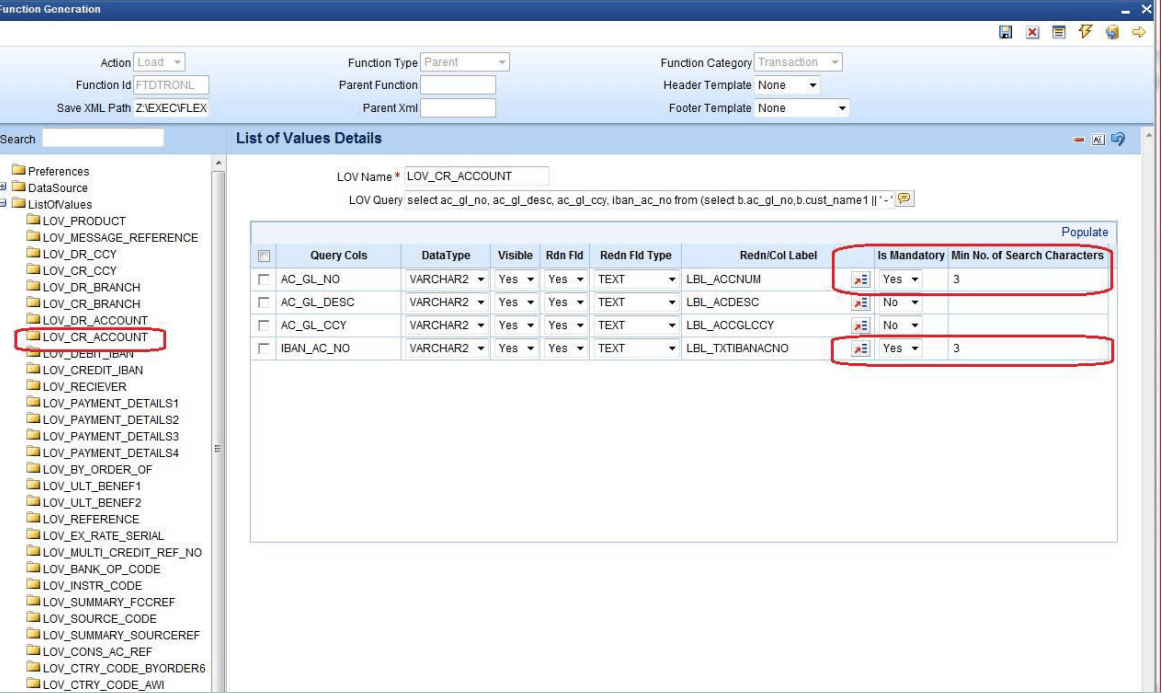Click Min Search Characters field for AC_GL_NO

click(1027, 279)
